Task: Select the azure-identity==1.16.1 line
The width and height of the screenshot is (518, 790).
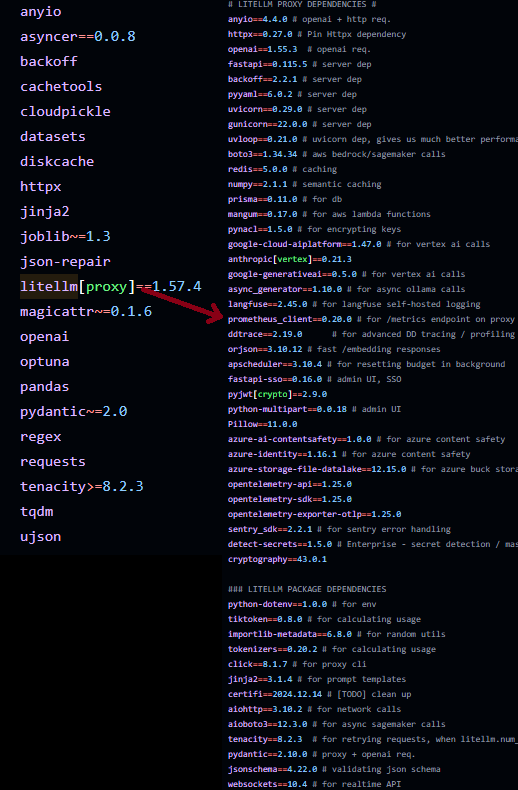Action: [x=349, y=454]
